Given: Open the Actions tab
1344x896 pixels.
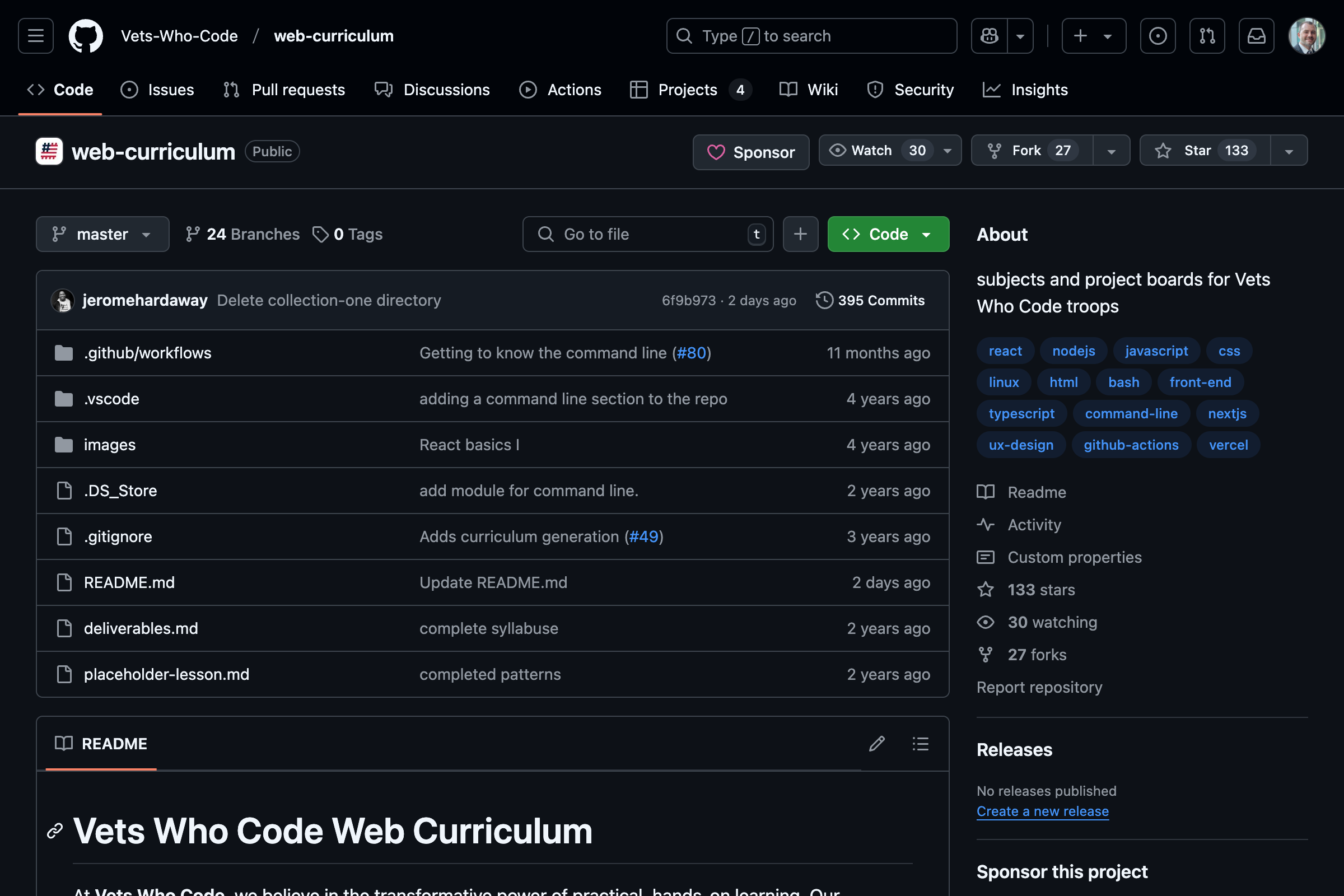Looking at the screenshot, I should point(560,90).
